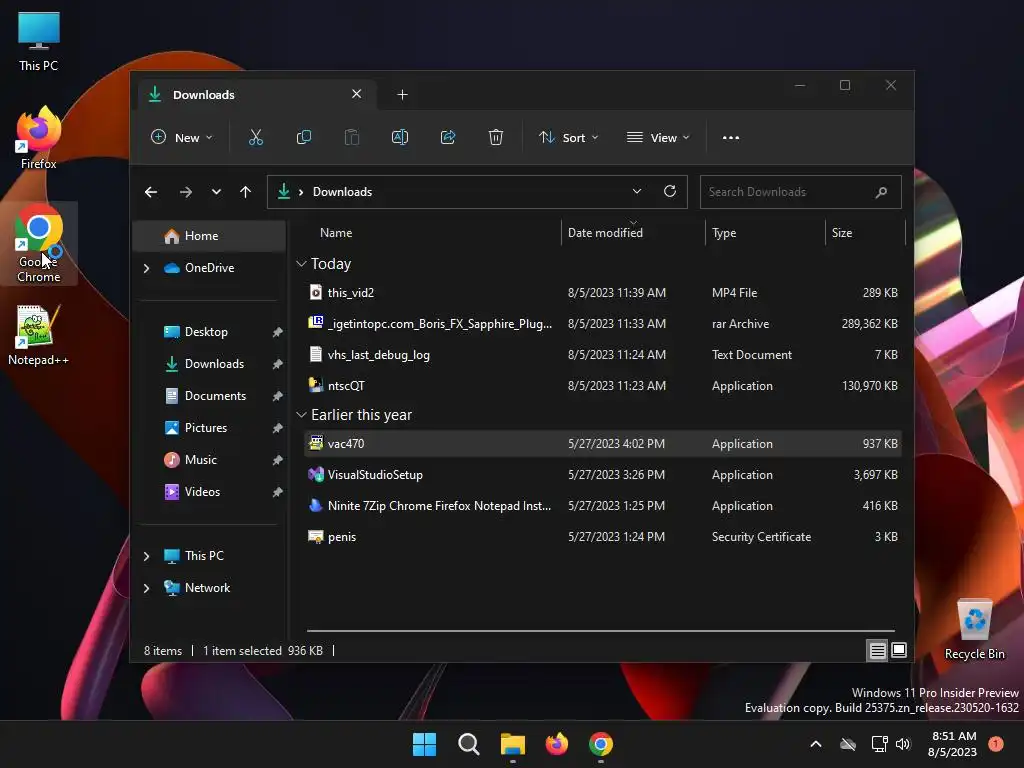
Task: Click Firefox icon in the taskbar
Action: click(x=556, y=744)
